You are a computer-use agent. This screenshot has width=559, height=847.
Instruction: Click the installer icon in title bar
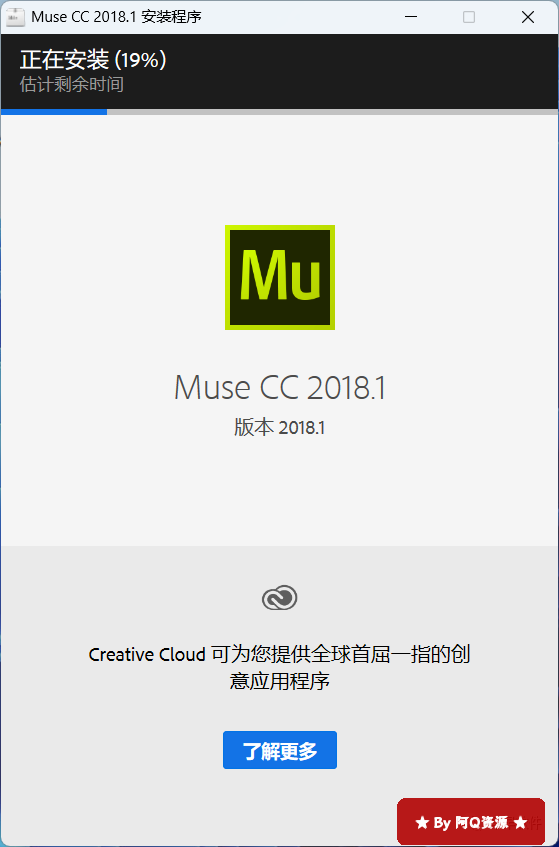pos(15,17)
